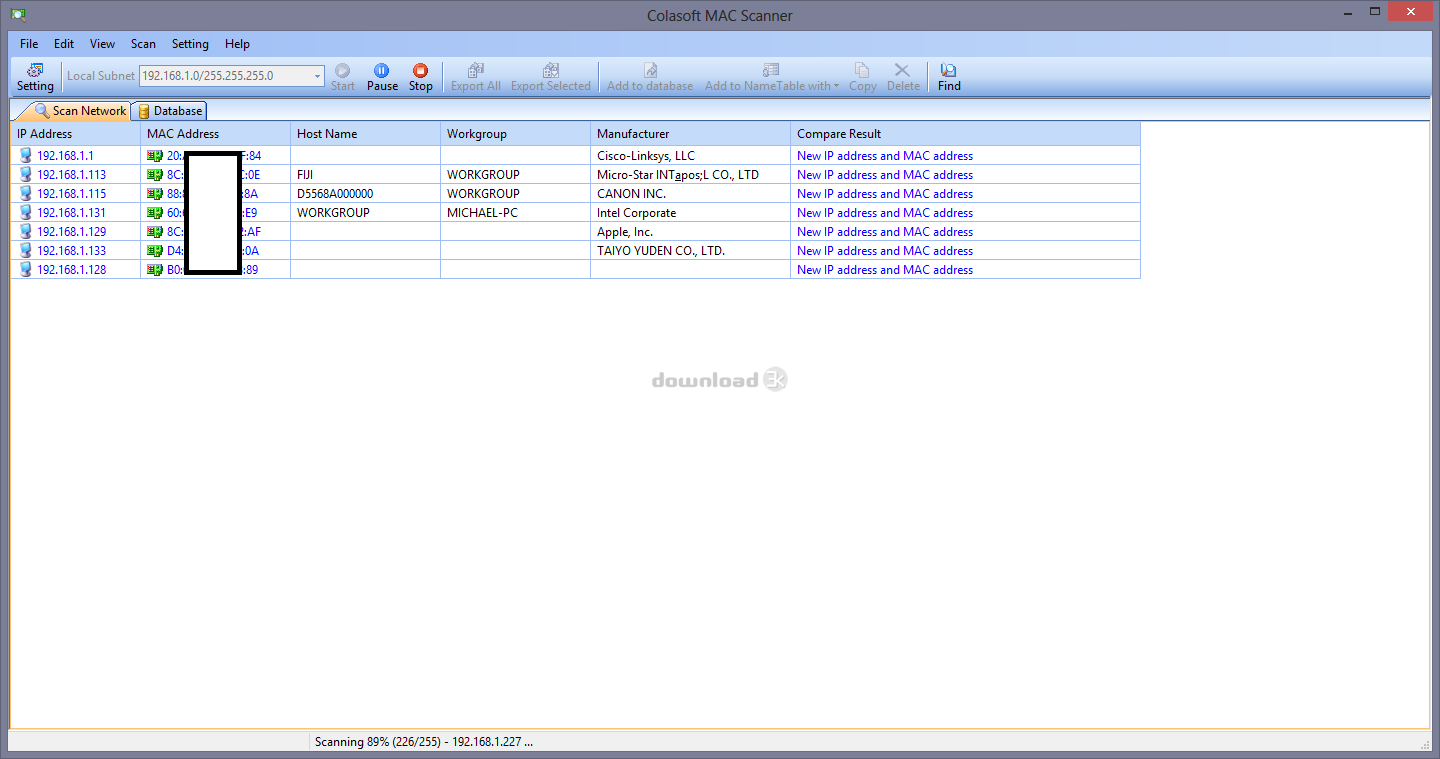1440x759 pixels.
Task: Click the Copy toolbar icon
Action: [862, 76]
